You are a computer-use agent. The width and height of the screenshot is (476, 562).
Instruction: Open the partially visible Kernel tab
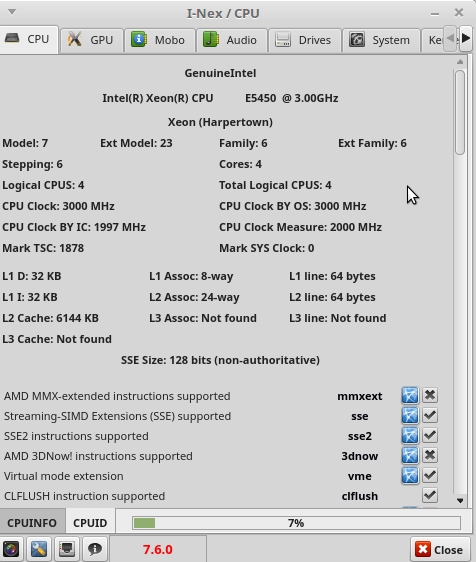[434, 40]
